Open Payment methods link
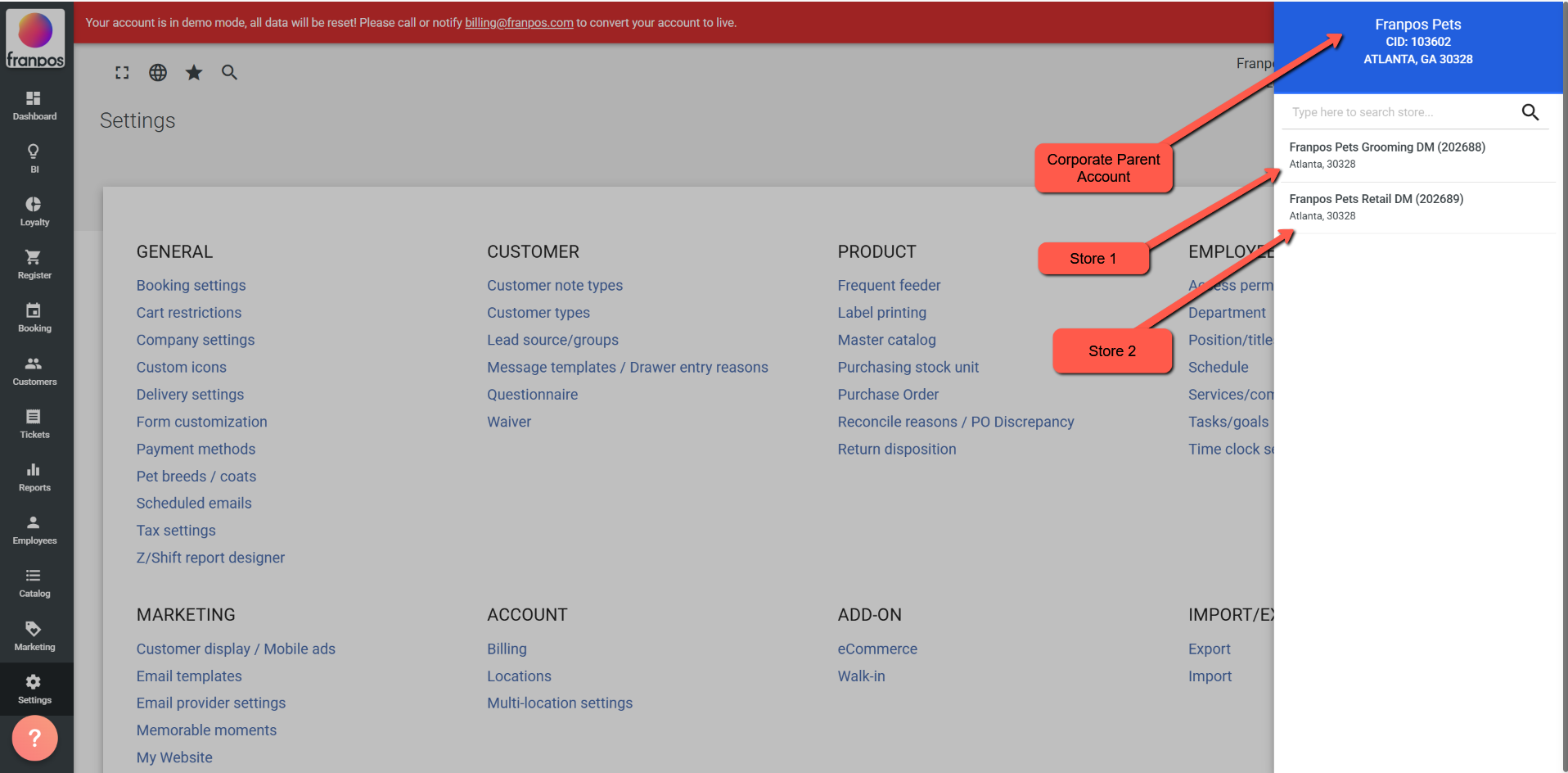 click(196, 449)
